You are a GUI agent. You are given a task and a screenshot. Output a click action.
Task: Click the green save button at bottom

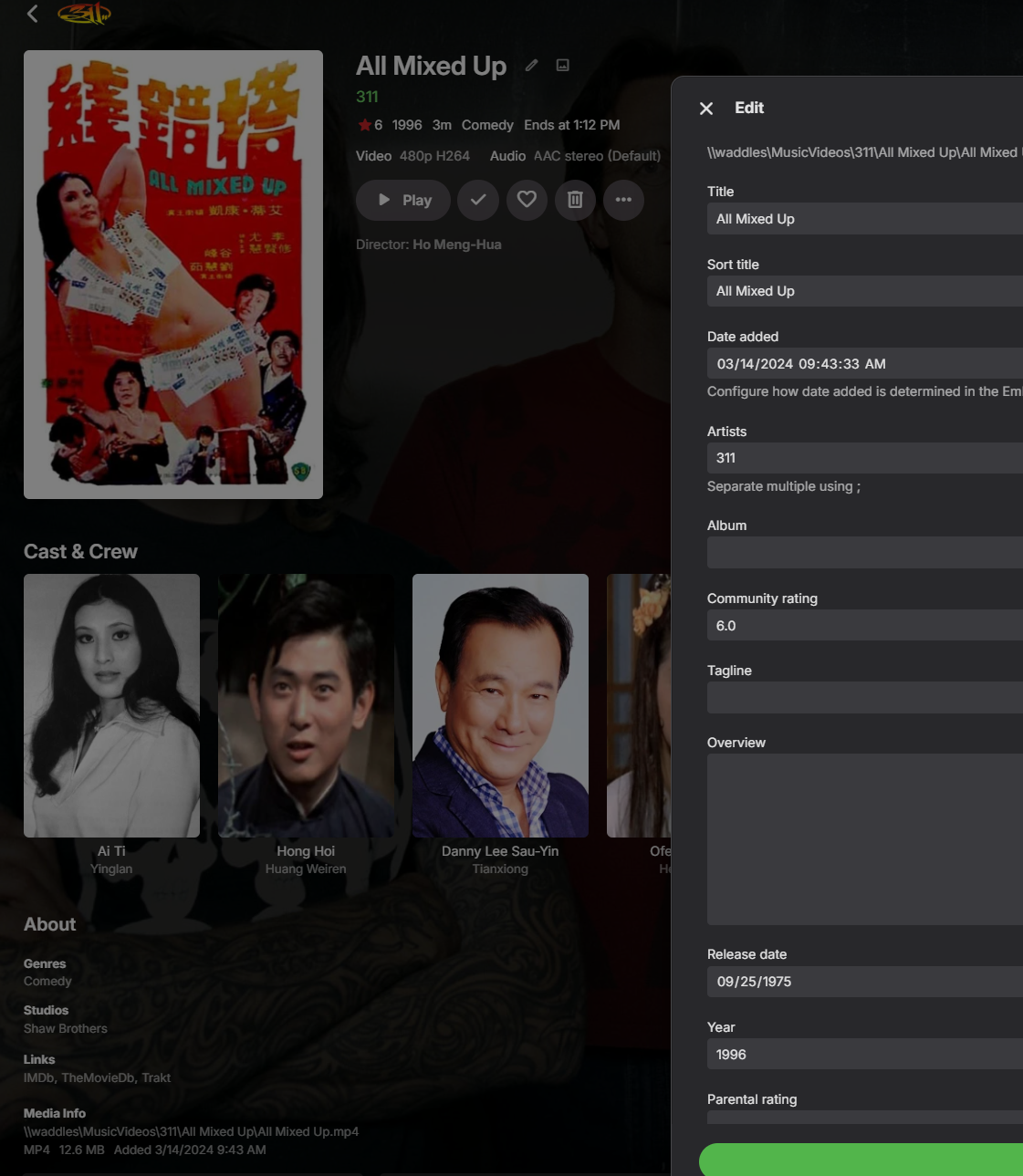pos(861,1160)
